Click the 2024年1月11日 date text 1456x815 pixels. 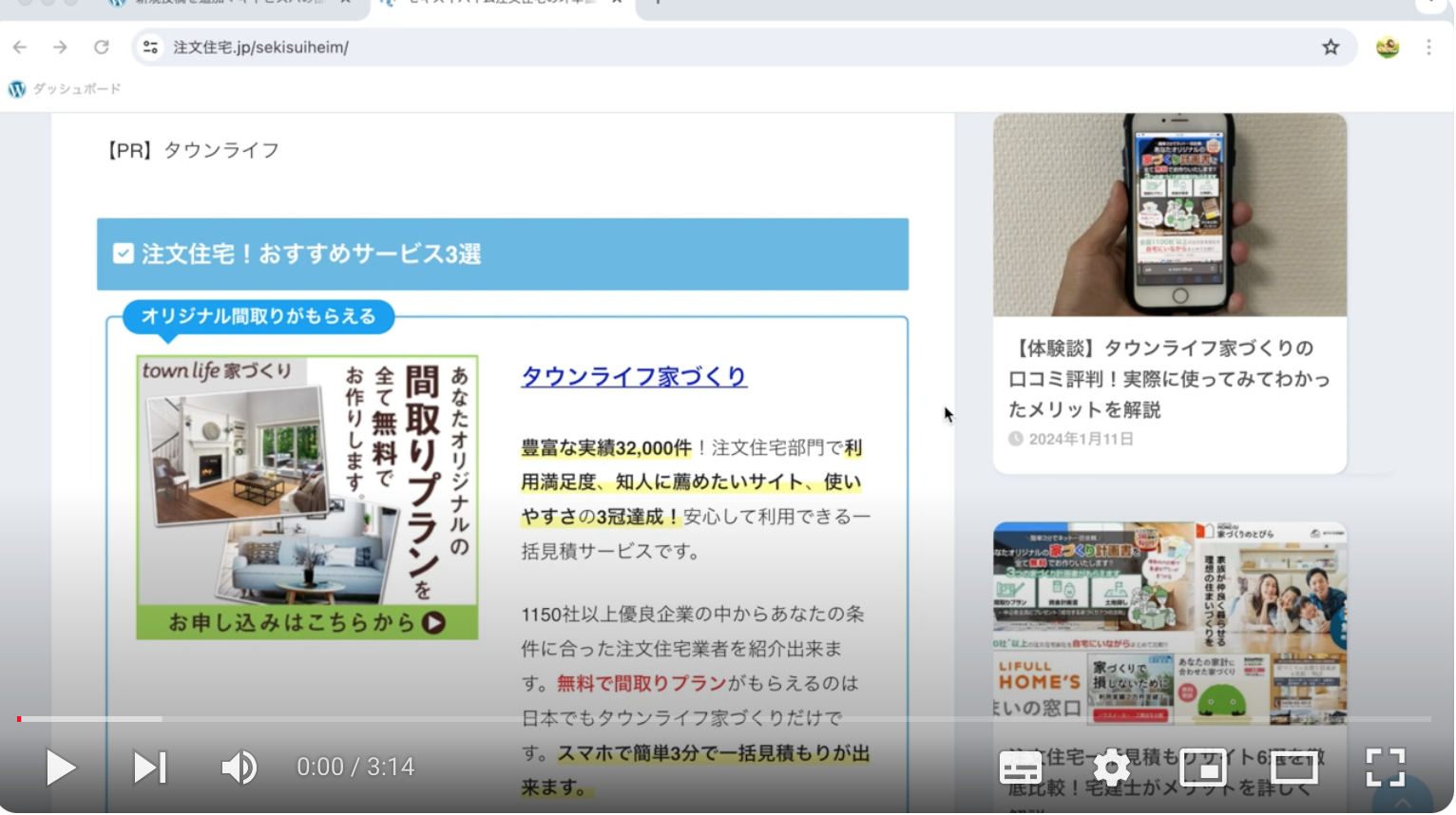tap(1081, 439)
